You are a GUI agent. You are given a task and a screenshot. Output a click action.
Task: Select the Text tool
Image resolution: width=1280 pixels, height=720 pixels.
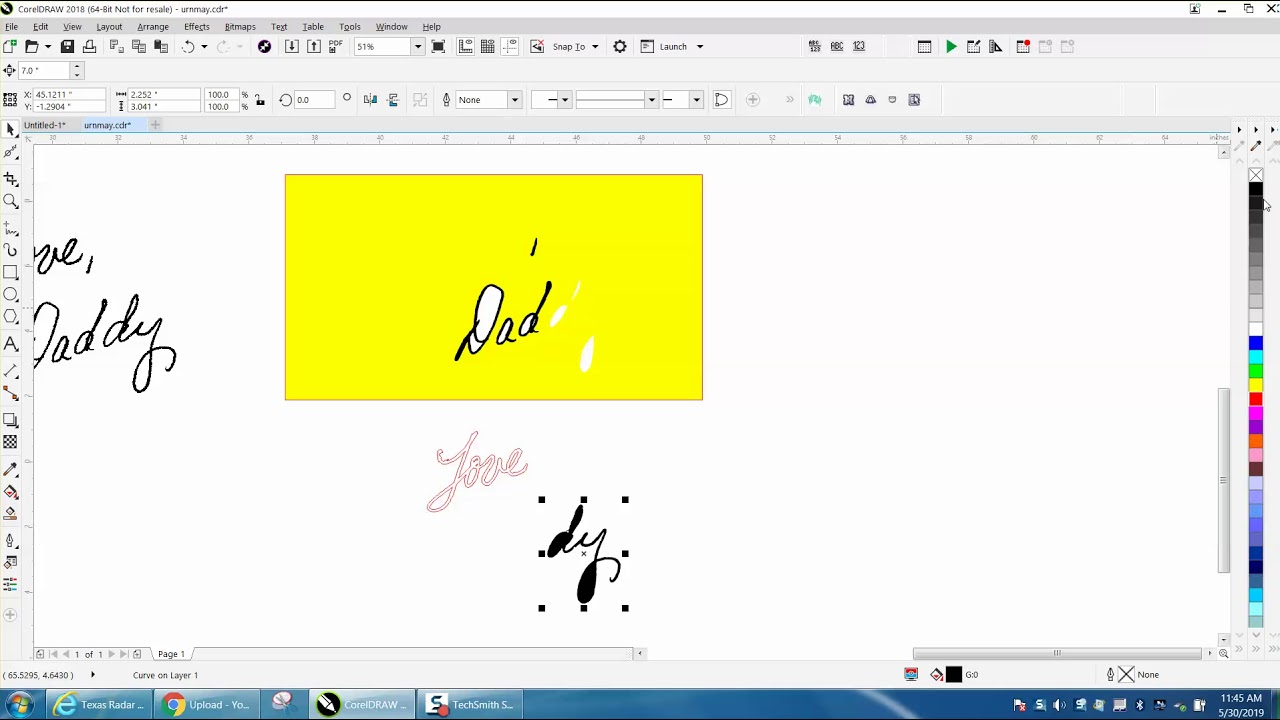pos(10,344)
